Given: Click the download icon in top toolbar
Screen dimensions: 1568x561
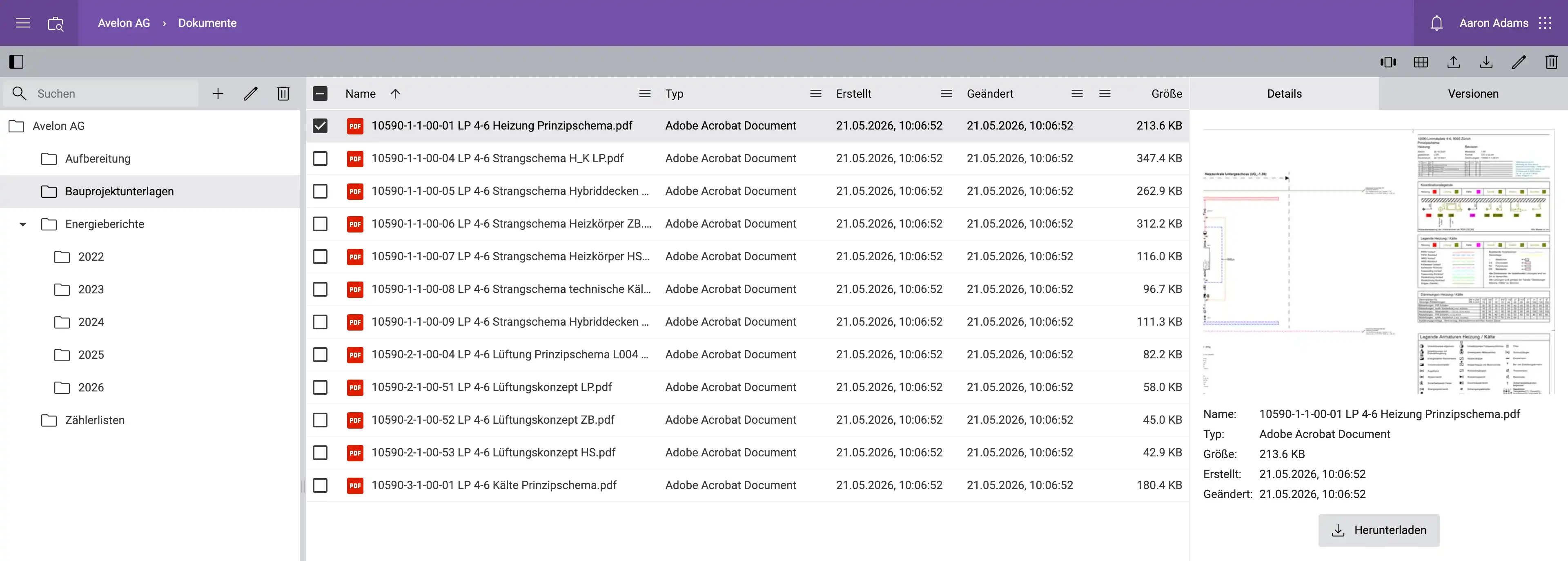Looking at the screenshot, I should pyautogui.click(x=1486, y=62).
